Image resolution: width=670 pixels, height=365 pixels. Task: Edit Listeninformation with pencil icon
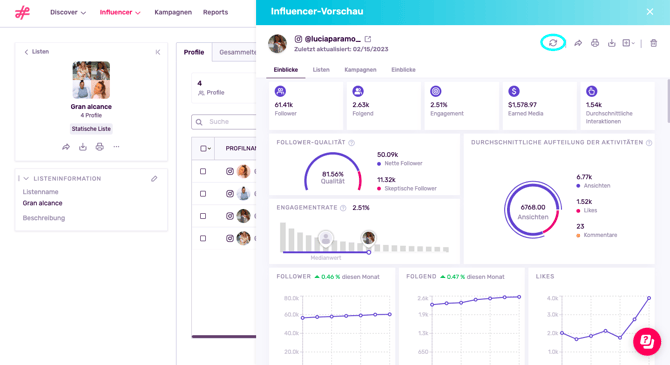154,179
